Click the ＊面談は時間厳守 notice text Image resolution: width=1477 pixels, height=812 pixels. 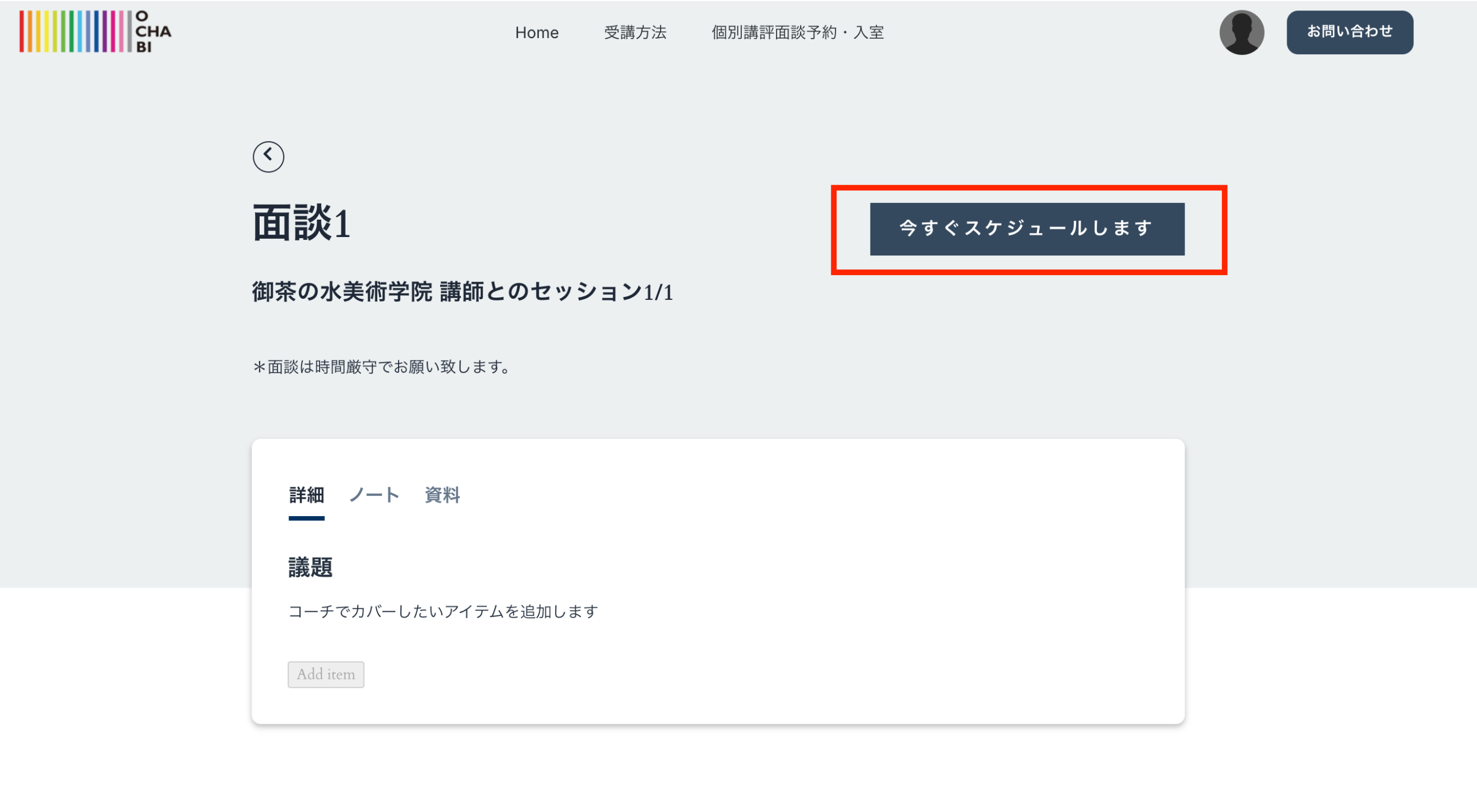click(x=382, y=367)
